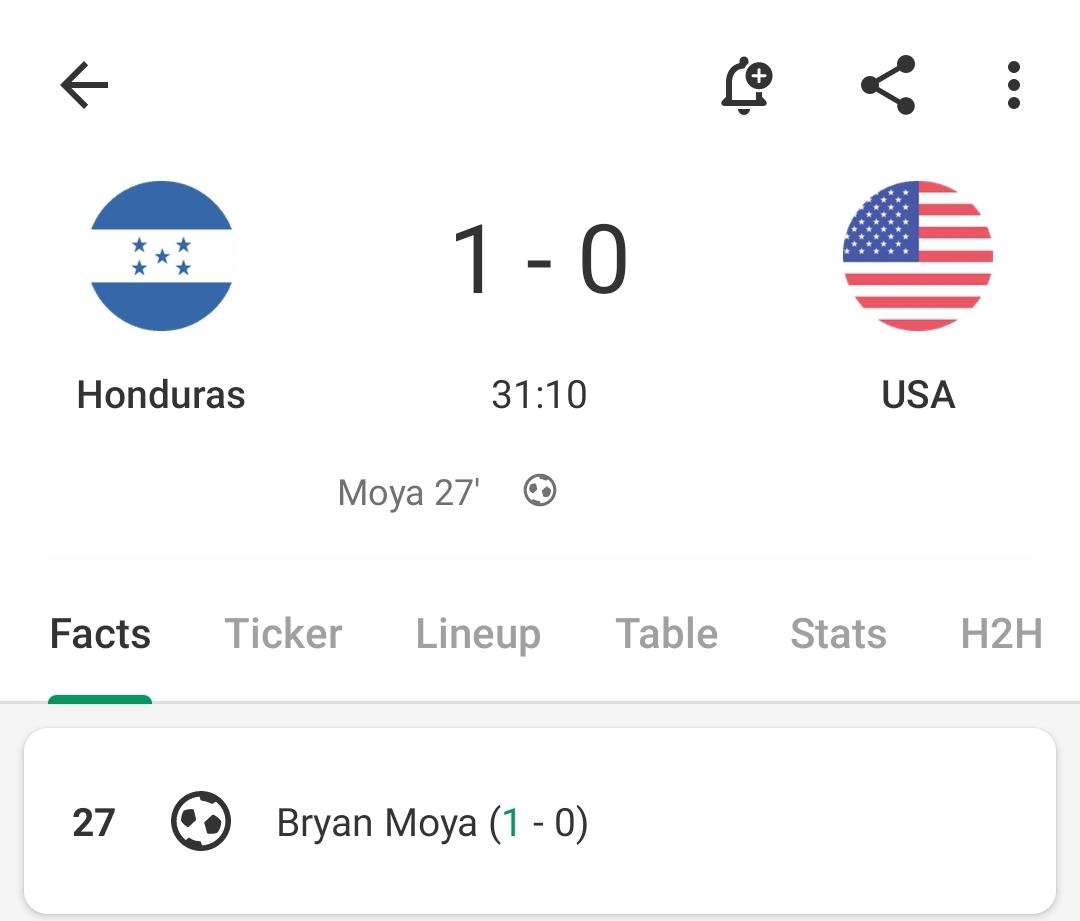Open the Stats tab
Viewport: 1080px width, 921px height.
coord(838,634)
